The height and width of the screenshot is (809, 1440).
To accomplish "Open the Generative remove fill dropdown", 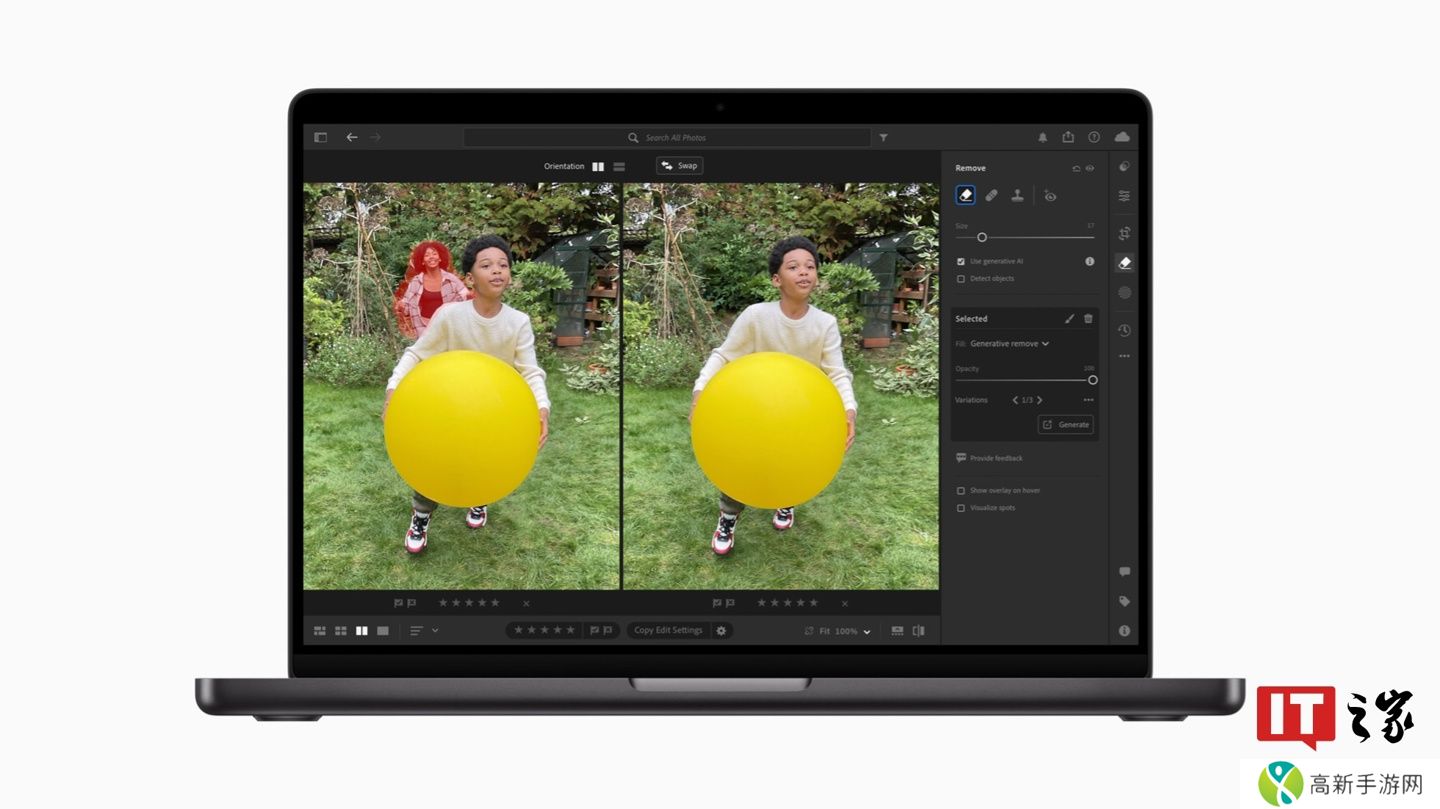I will click(x=1010, y=344).
